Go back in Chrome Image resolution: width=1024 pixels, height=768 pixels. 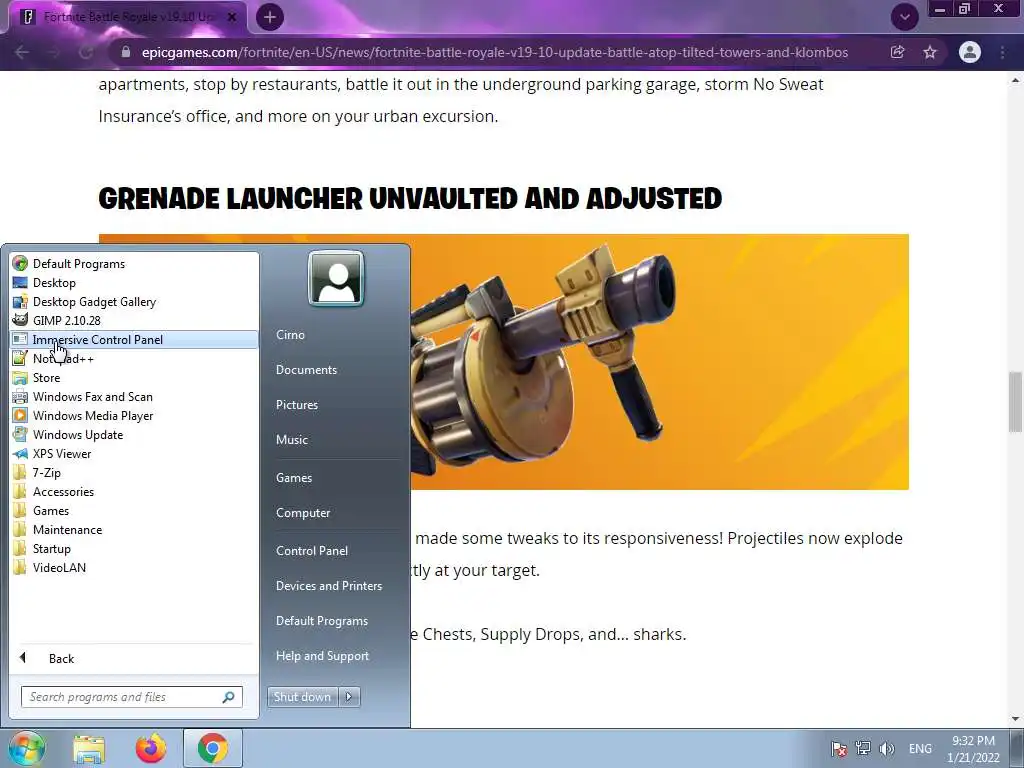point(22,52)
